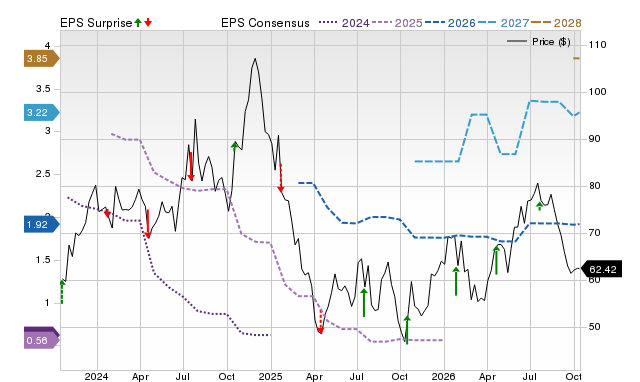Click the Price ($) legend entry
640x382 pixels.
click(x=539, y=42)
